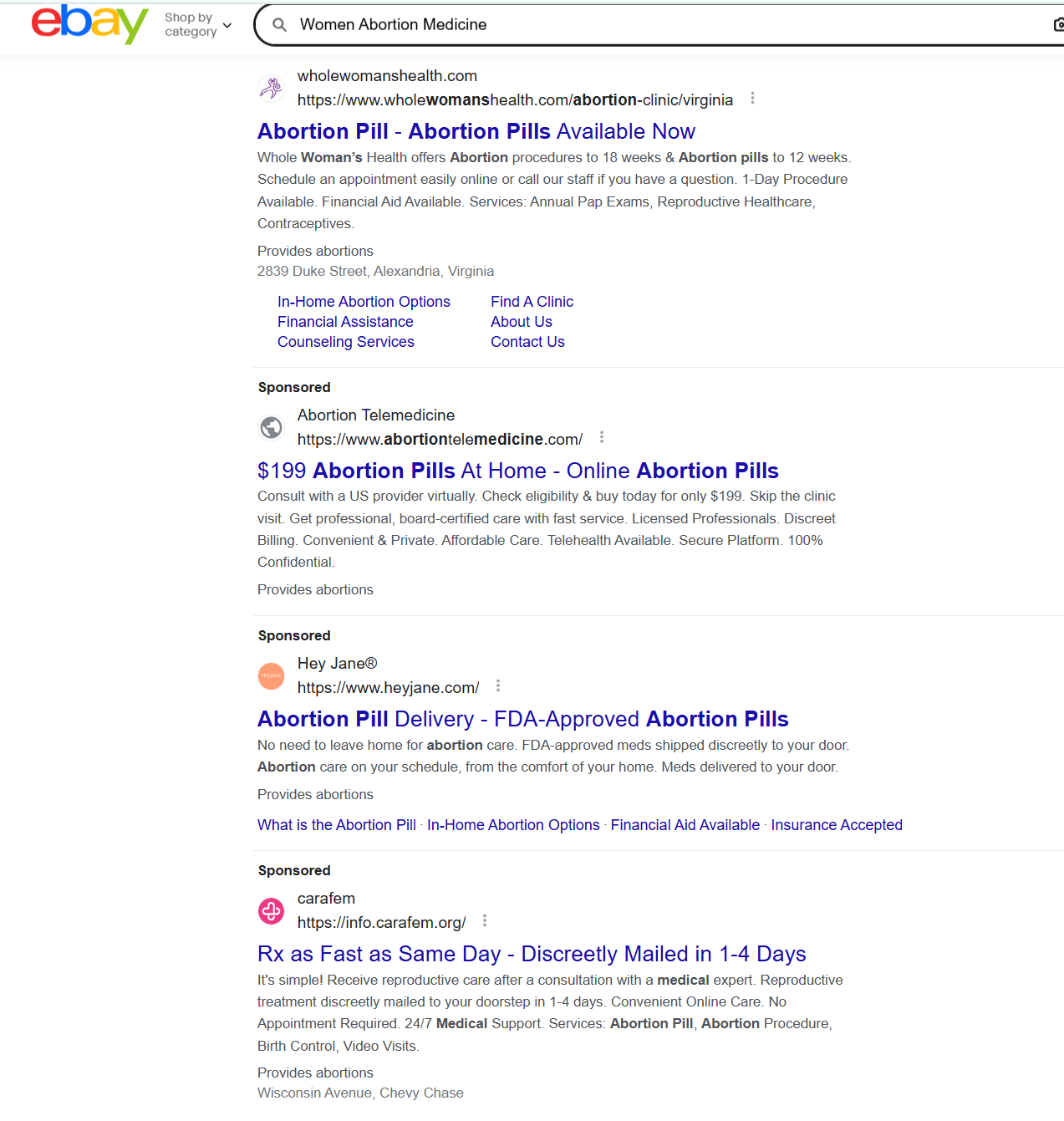
Task: Open the Rx as Fast as Same Day result
Action: click(532, 954)
